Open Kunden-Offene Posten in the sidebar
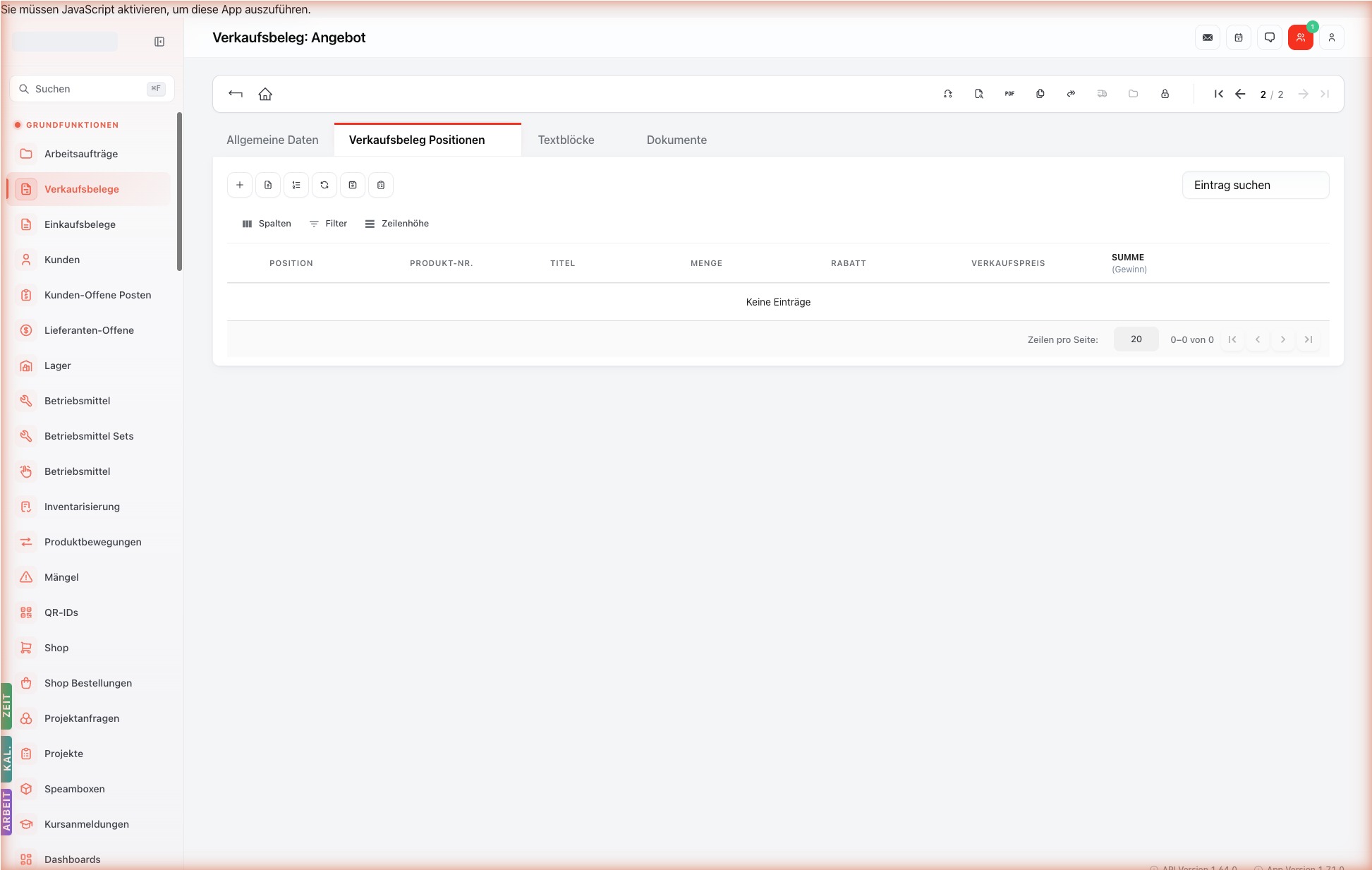 point(88,295)
